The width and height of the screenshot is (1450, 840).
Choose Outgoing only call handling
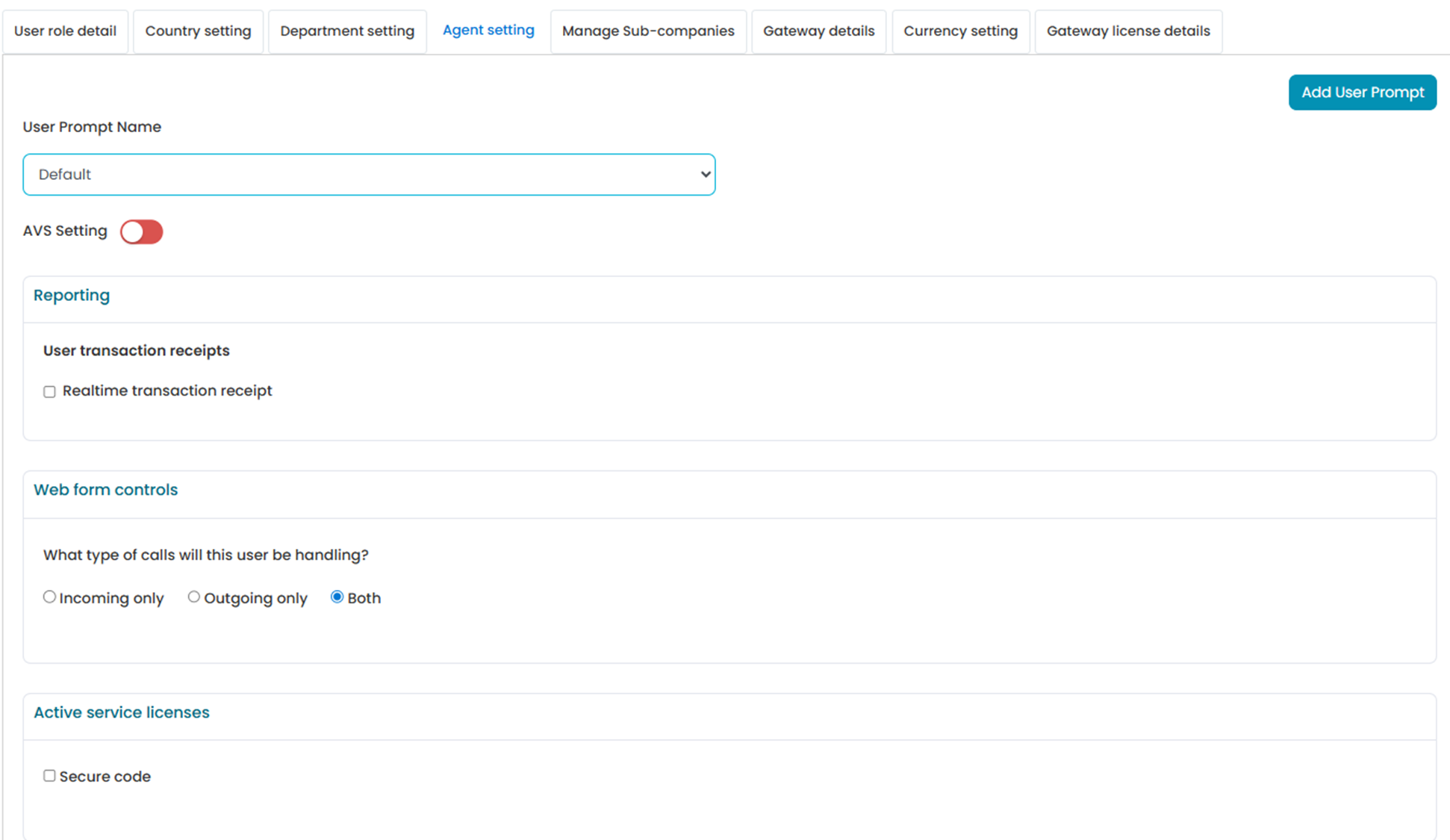click(193, 597)
